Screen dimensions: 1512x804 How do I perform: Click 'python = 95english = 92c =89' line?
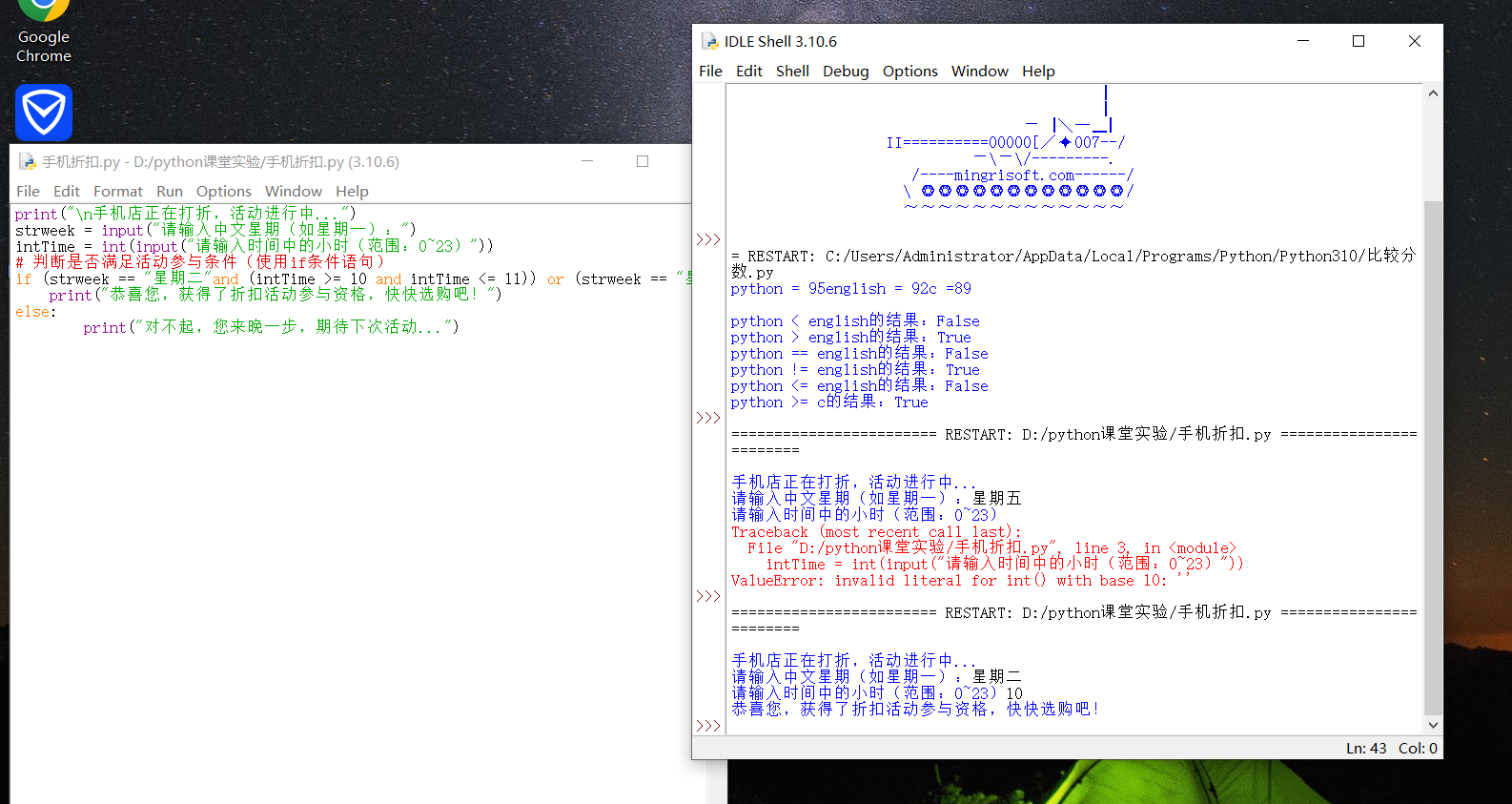(x=851, y=289)
